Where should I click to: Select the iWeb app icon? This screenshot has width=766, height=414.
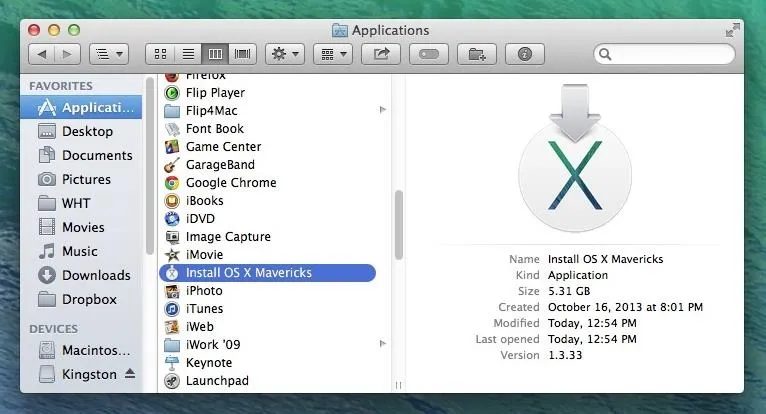[x=172, y=327]
